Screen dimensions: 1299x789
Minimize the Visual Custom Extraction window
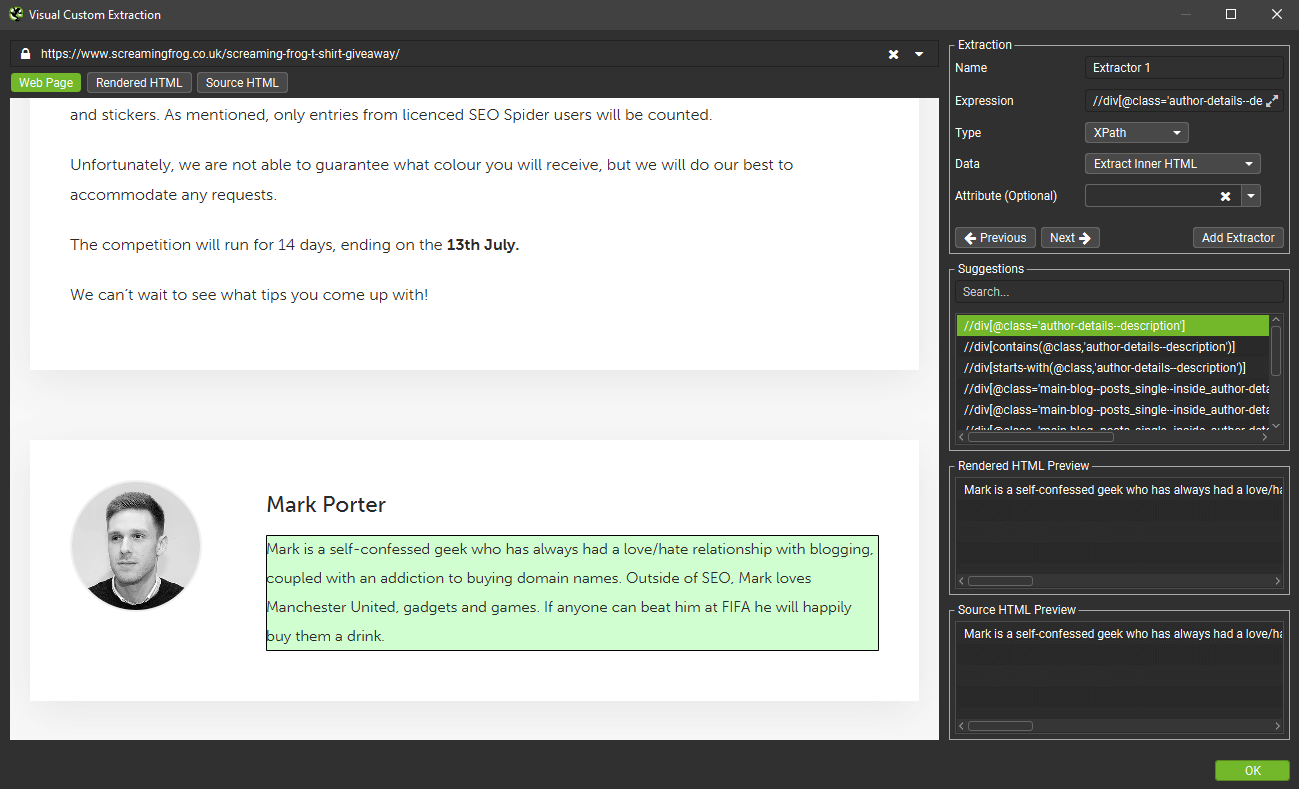1186,15
